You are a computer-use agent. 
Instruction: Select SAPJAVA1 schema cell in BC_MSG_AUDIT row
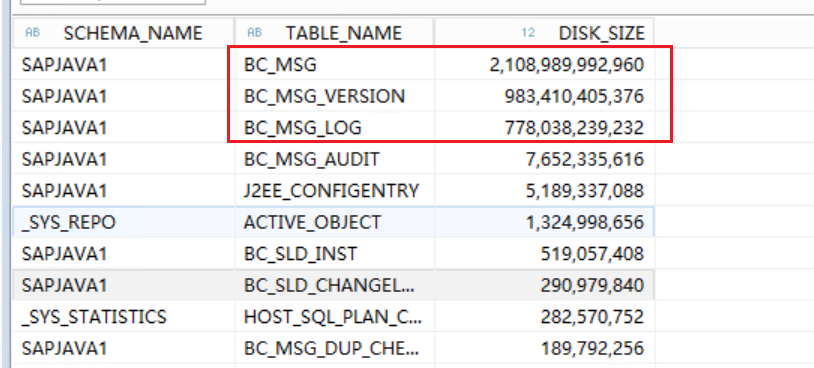point(124,159)
